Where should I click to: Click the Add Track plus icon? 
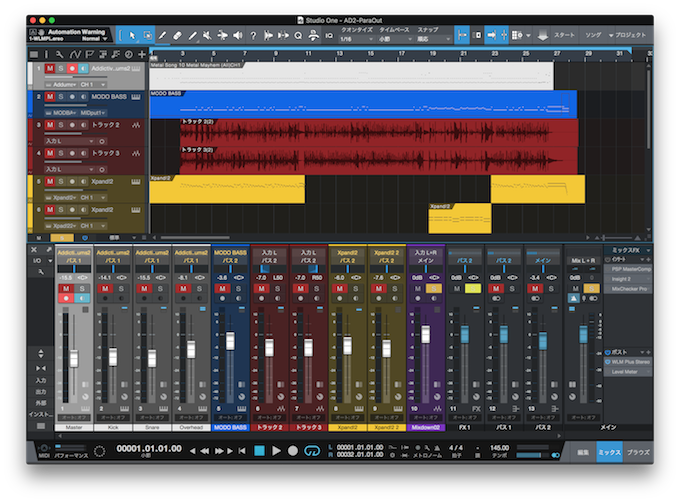click(142, 54)
